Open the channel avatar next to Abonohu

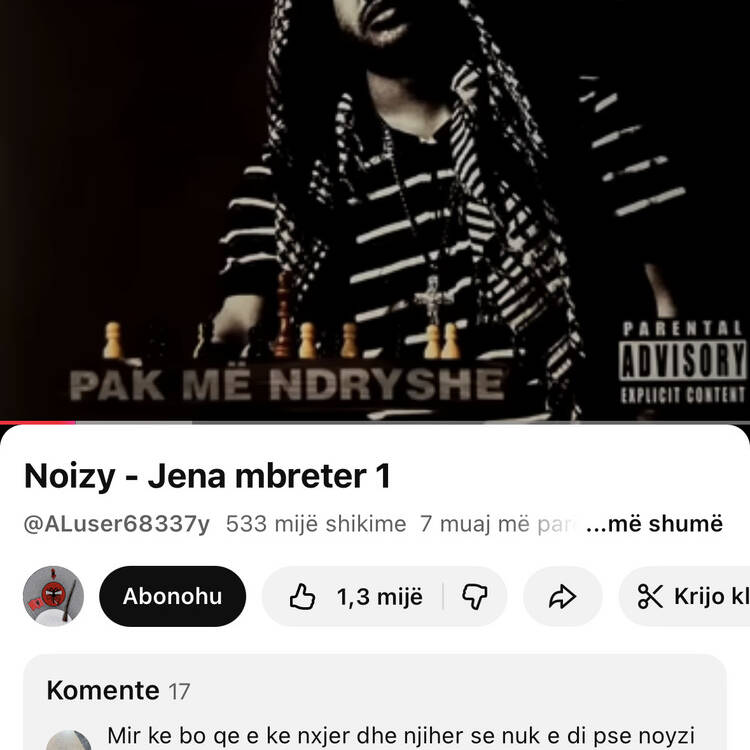click(54, 596)
